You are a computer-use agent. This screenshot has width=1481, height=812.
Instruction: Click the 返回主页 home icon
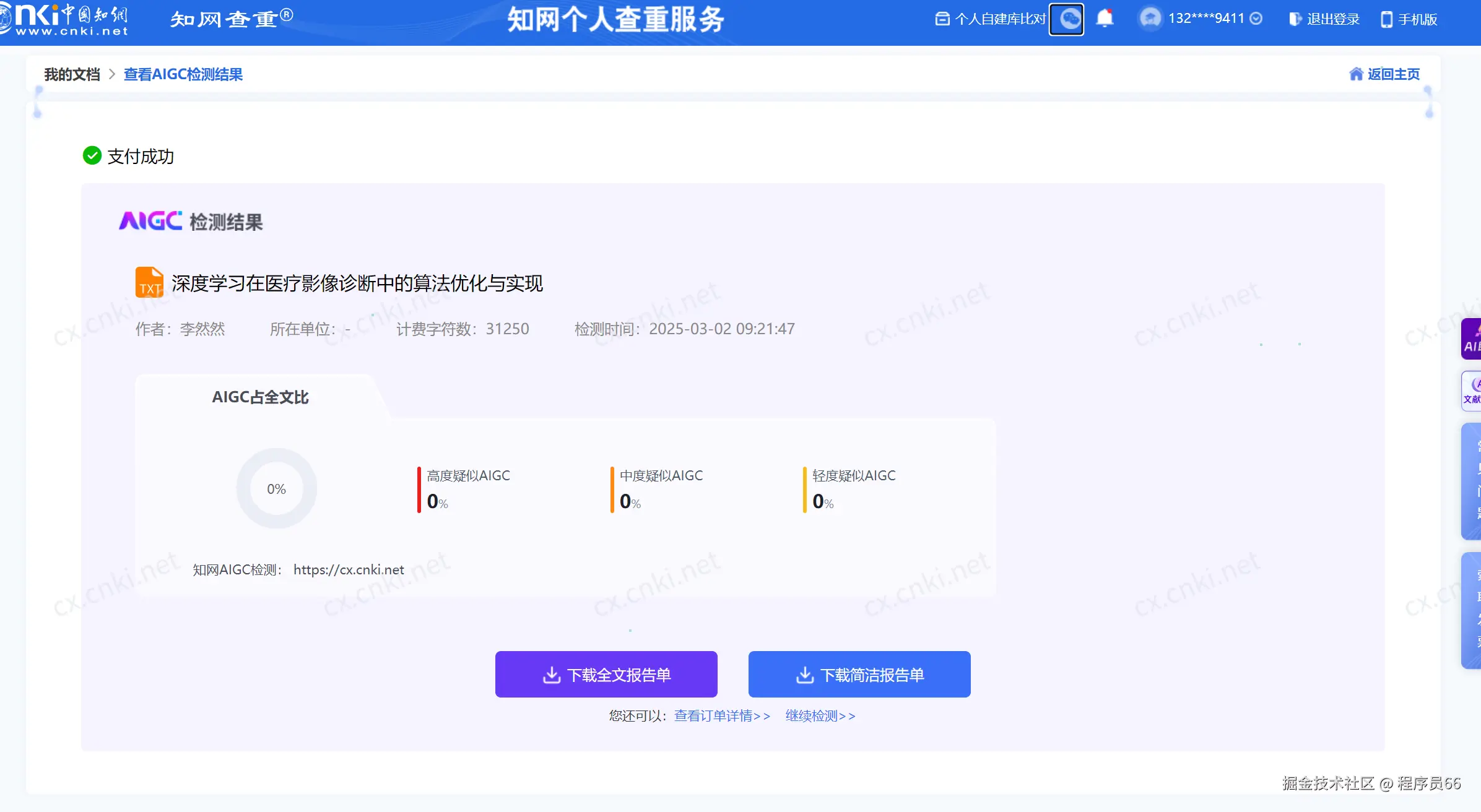(x=1356, y=74)
